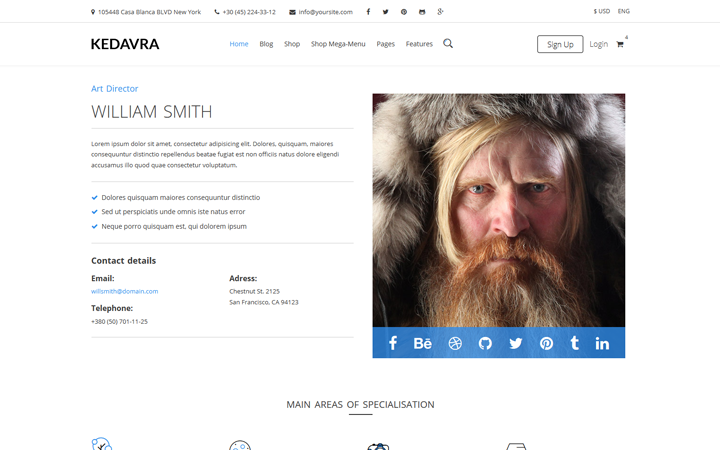
Task: Go to the Home menu item
Action: 239,44
